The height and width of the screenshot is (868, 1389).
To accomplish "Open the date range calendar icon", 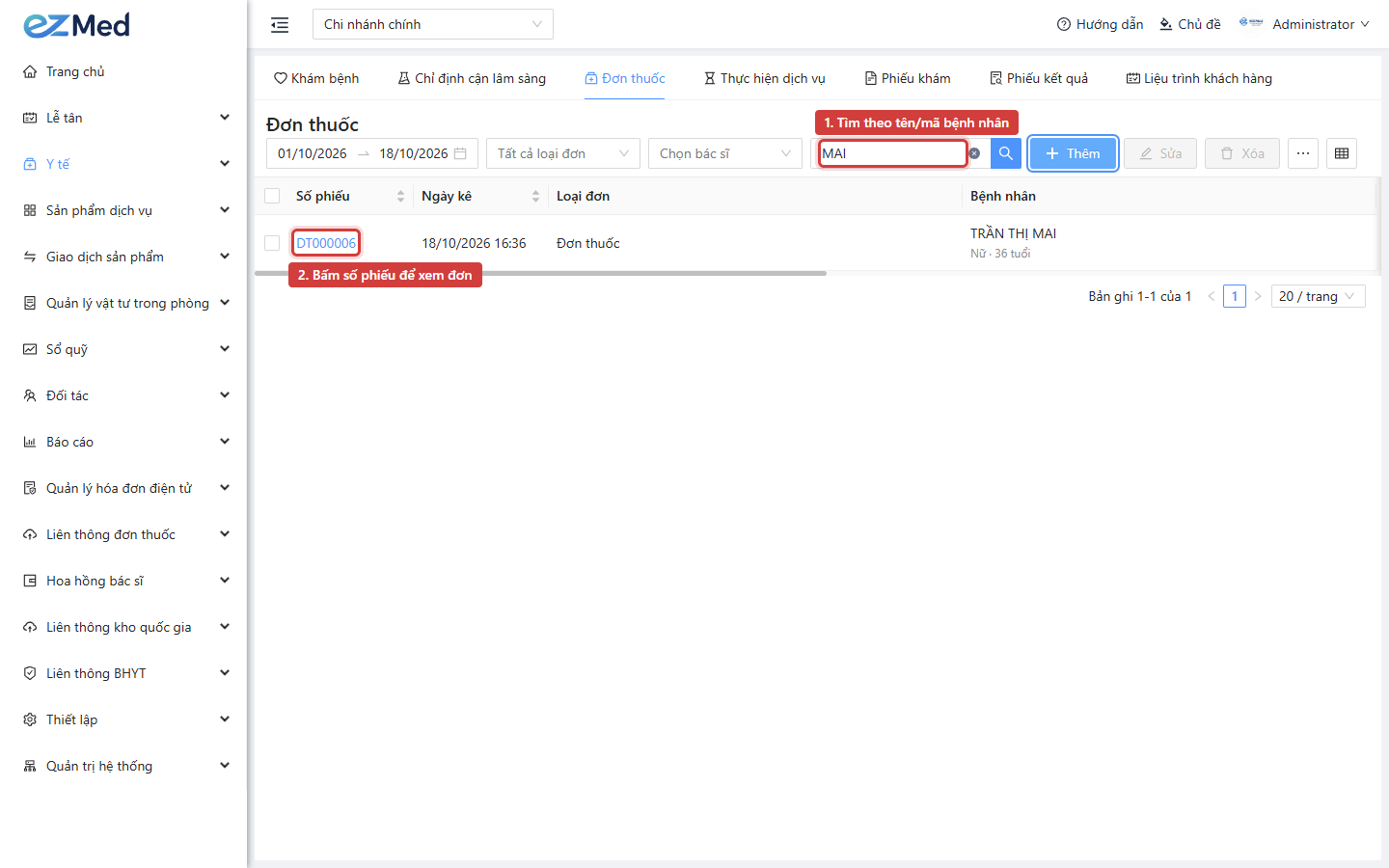I will click(x=460, y=153).
